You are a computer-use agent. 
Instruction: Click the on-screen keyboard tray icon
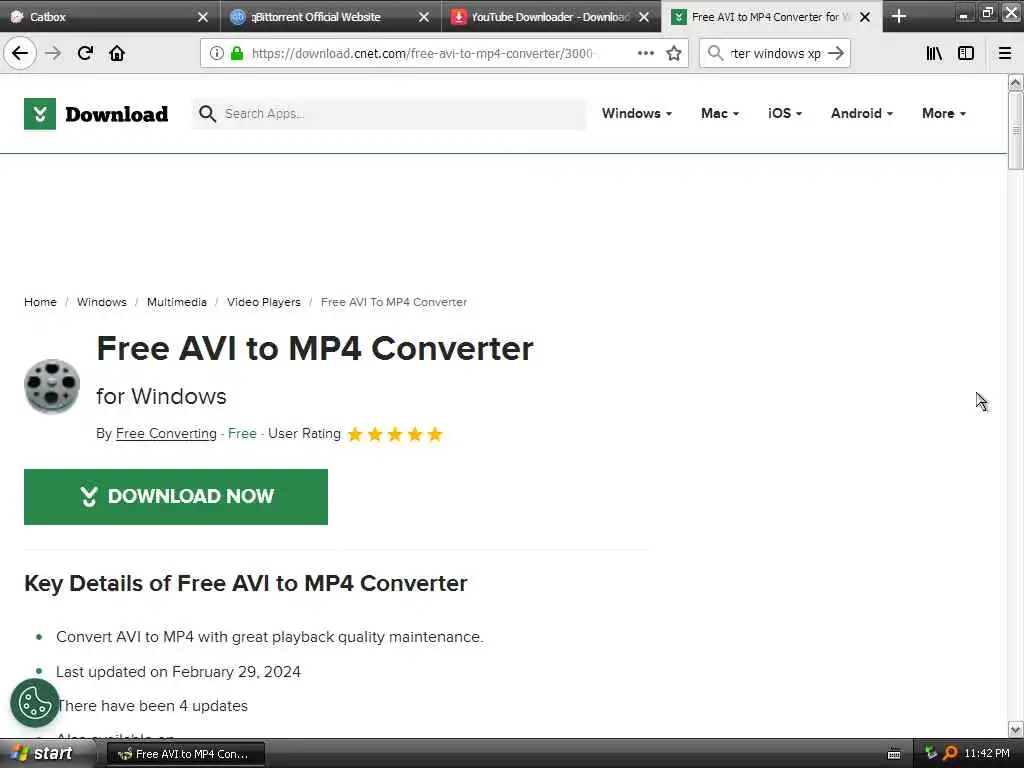pos(894,754)
